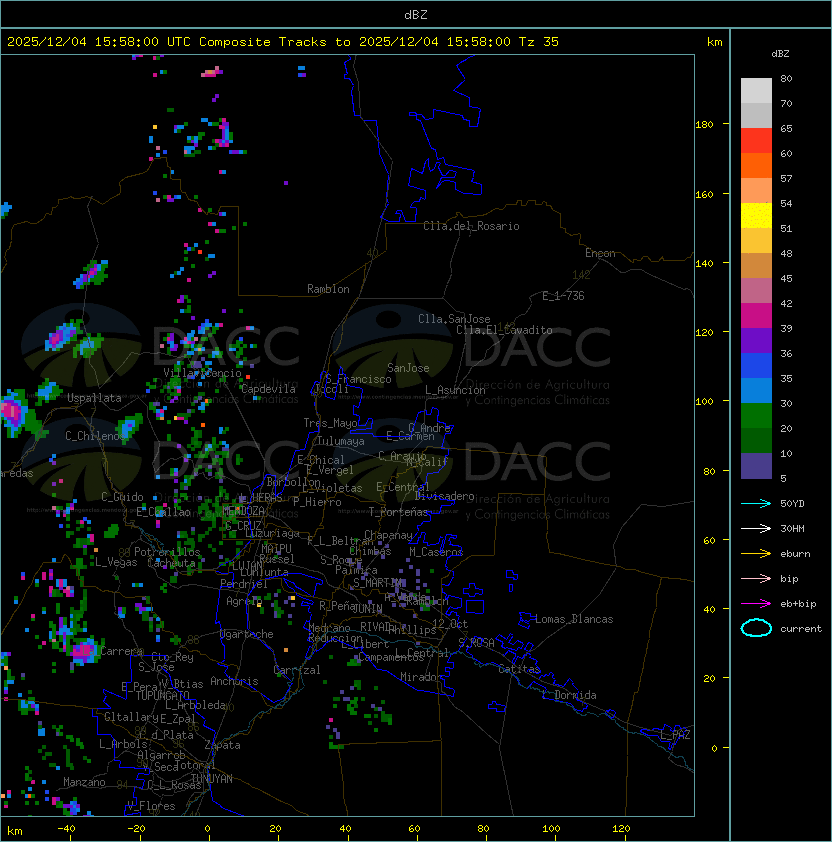Select the dark purple 5-10 dBZ swatch
The height and width of the screenshot is (842, 832).
756,466
